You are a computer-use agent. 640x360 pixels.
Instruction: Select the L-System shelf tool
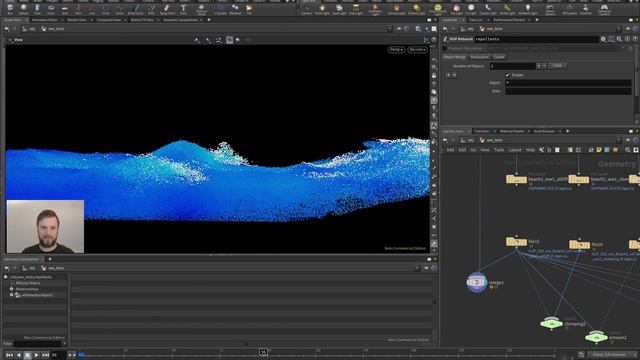click(x=220, y=9)
